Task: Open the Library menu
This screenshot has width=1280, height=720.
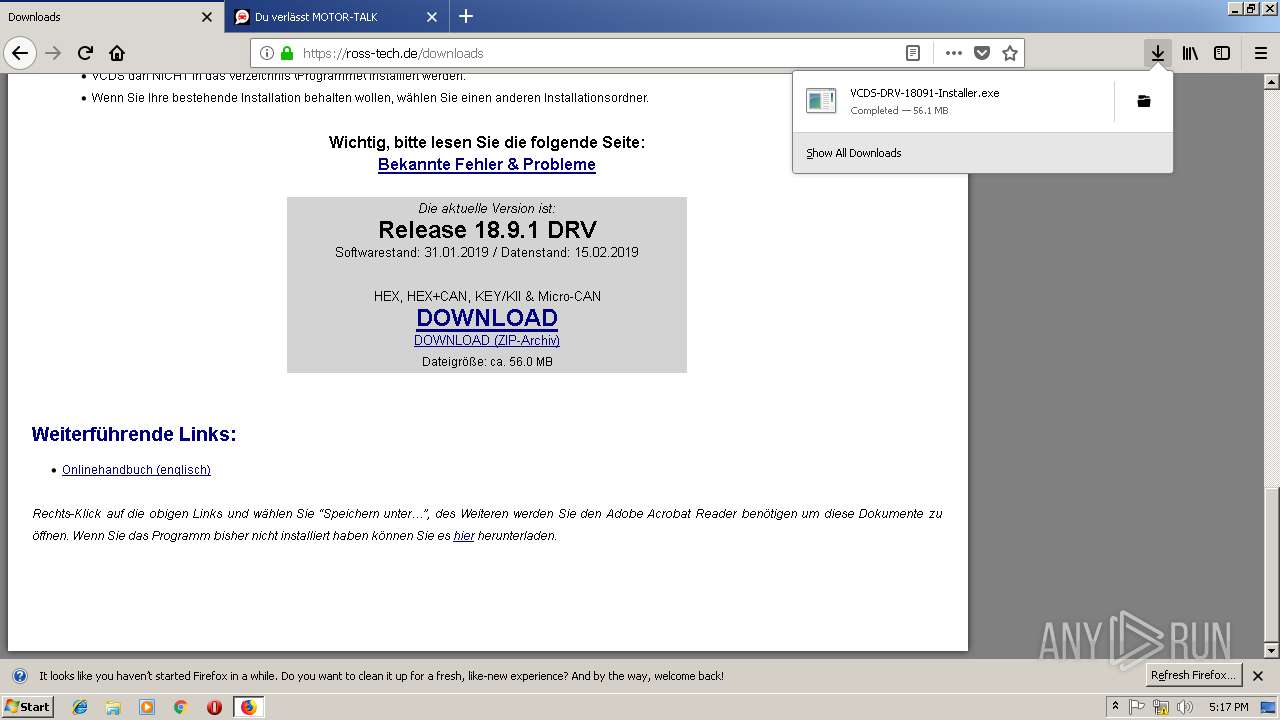Action: click(1190, 53)
